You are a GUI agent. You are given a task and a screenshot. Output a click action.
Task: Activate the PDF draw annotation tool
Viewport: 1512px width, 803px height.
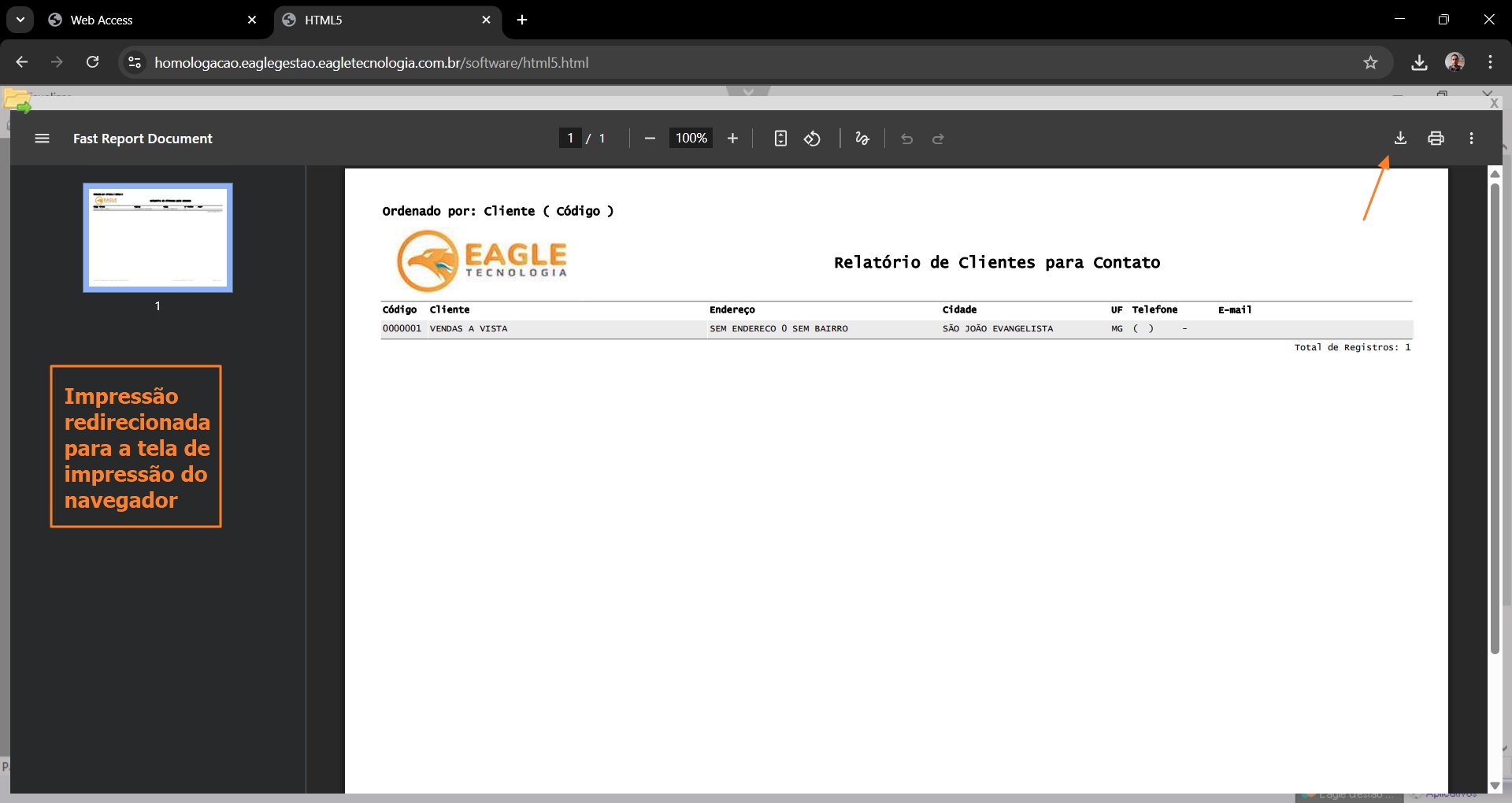(x=862, y=139)
